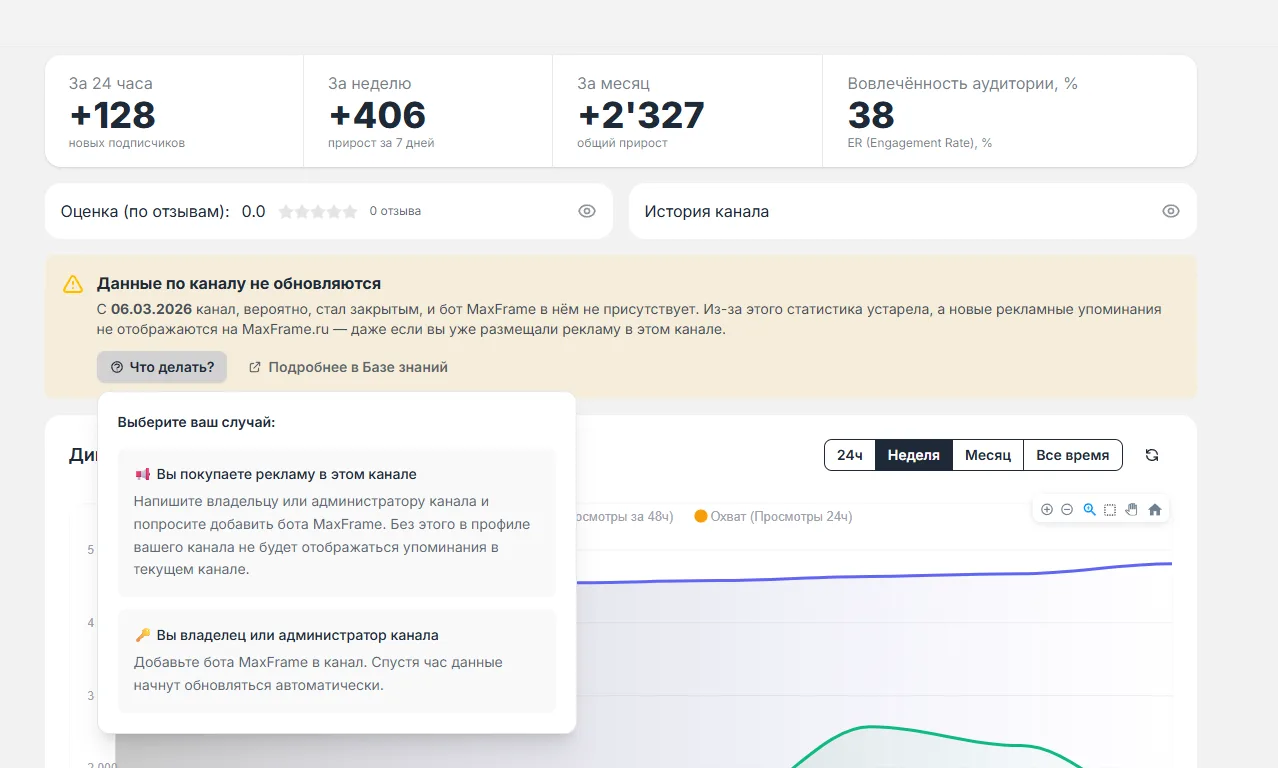Screen dimensions: 1278x768
Task: Switch chart range to 24ч
Action: (850, 455)
